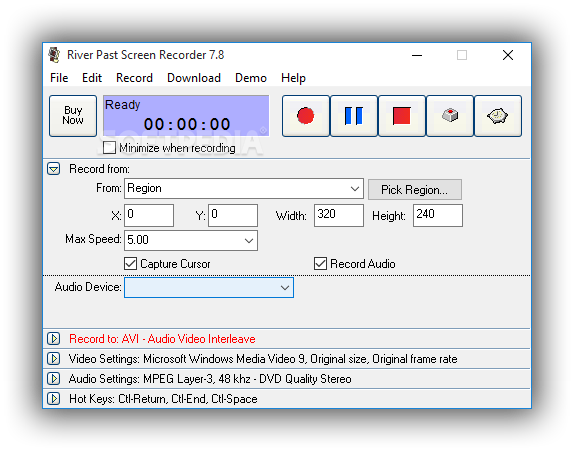Click 'Hot Keys: Ctl-Return, Ctl-End, Ctl-Space' text

coord(163,399)
